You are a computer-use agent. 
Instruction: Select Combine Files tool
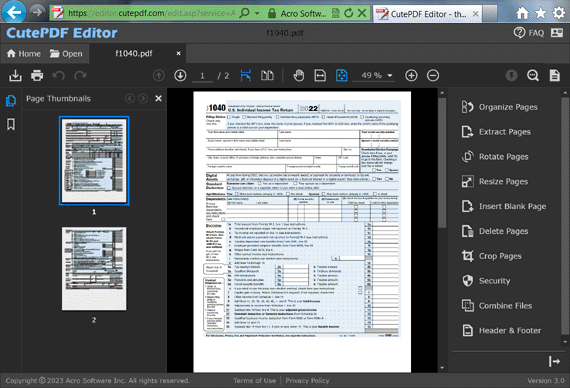tap(497, 305)
